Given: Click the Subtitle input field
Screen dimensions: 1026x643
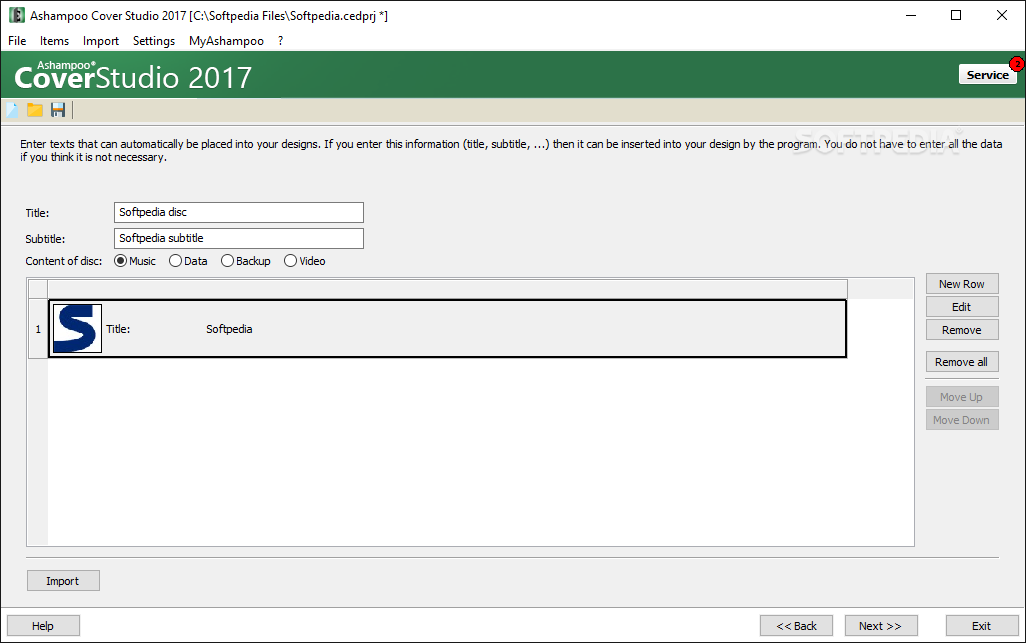Looking at the screenshot, I should [x=239, y=238].
